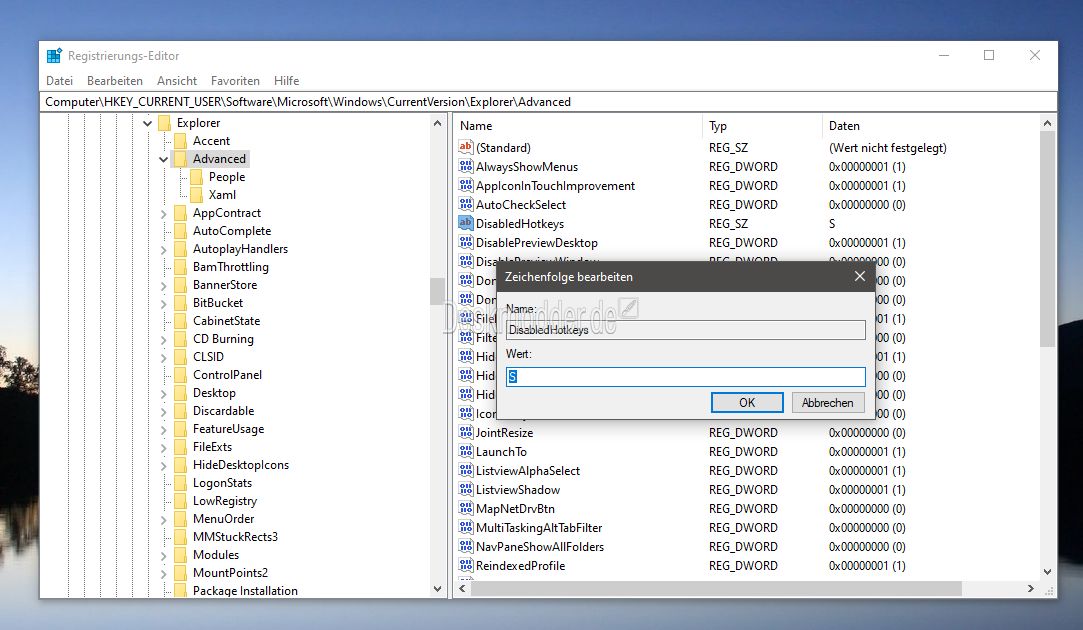Click the scroll-down arrow of the key tree
1083x630 pixels.
click(x=437, y=589)
